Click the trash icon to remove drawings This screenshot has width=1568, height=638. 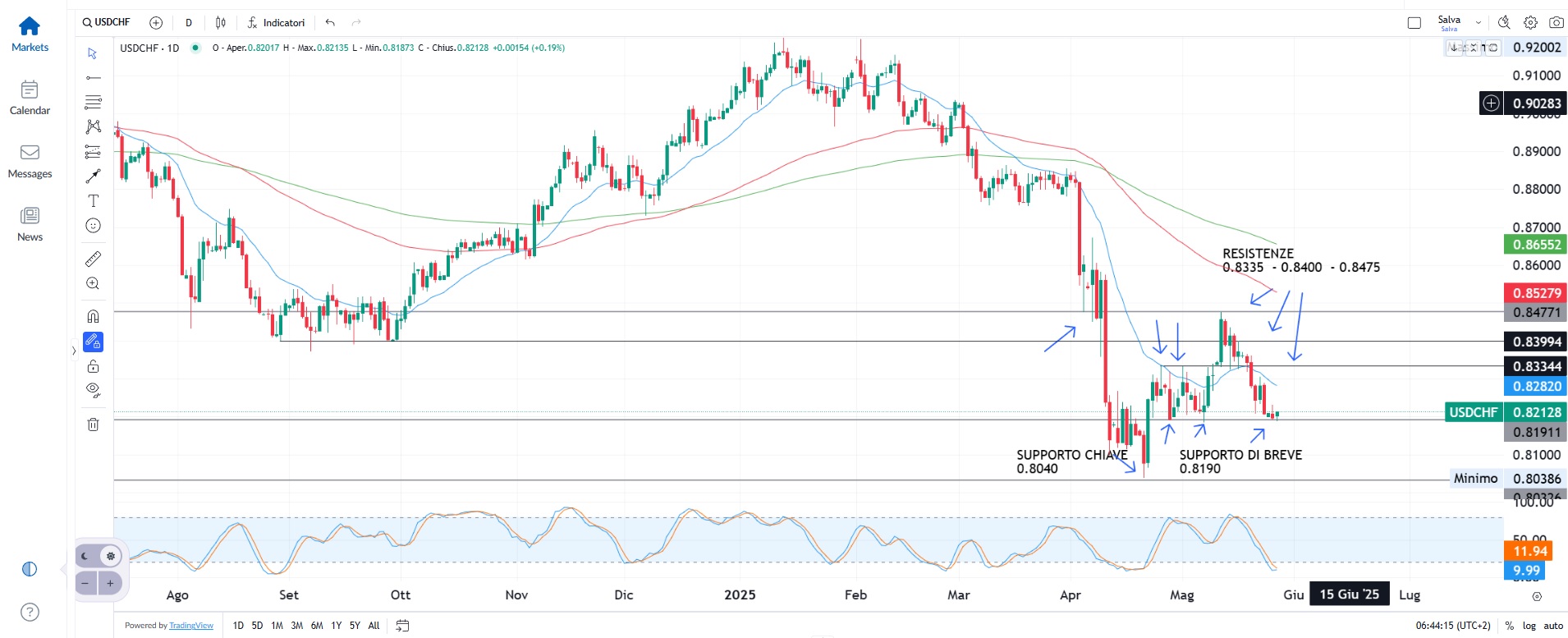94,425
